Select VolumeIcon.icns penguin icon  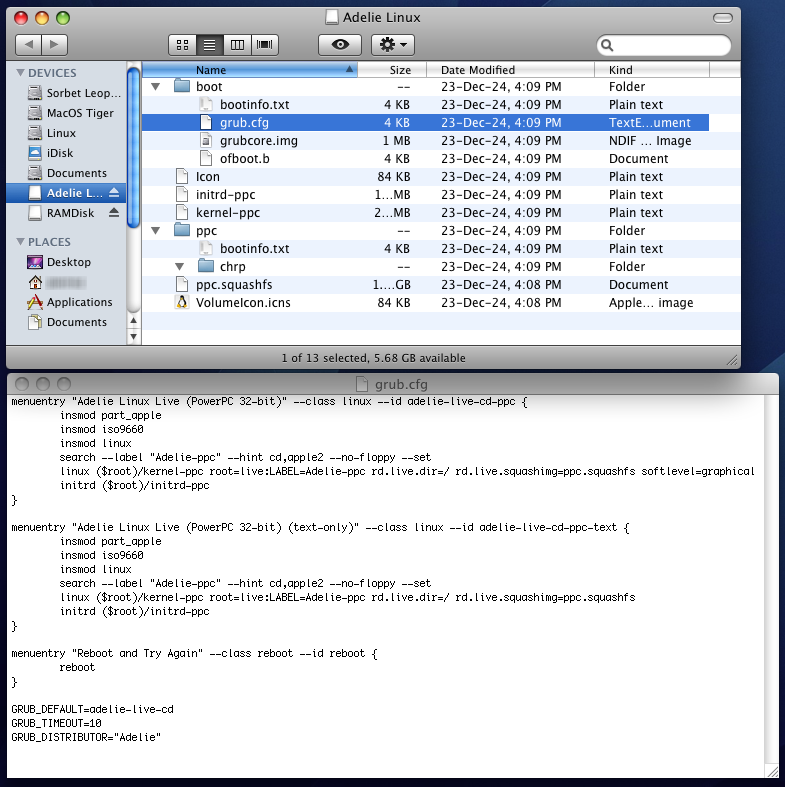pos(182,303)
